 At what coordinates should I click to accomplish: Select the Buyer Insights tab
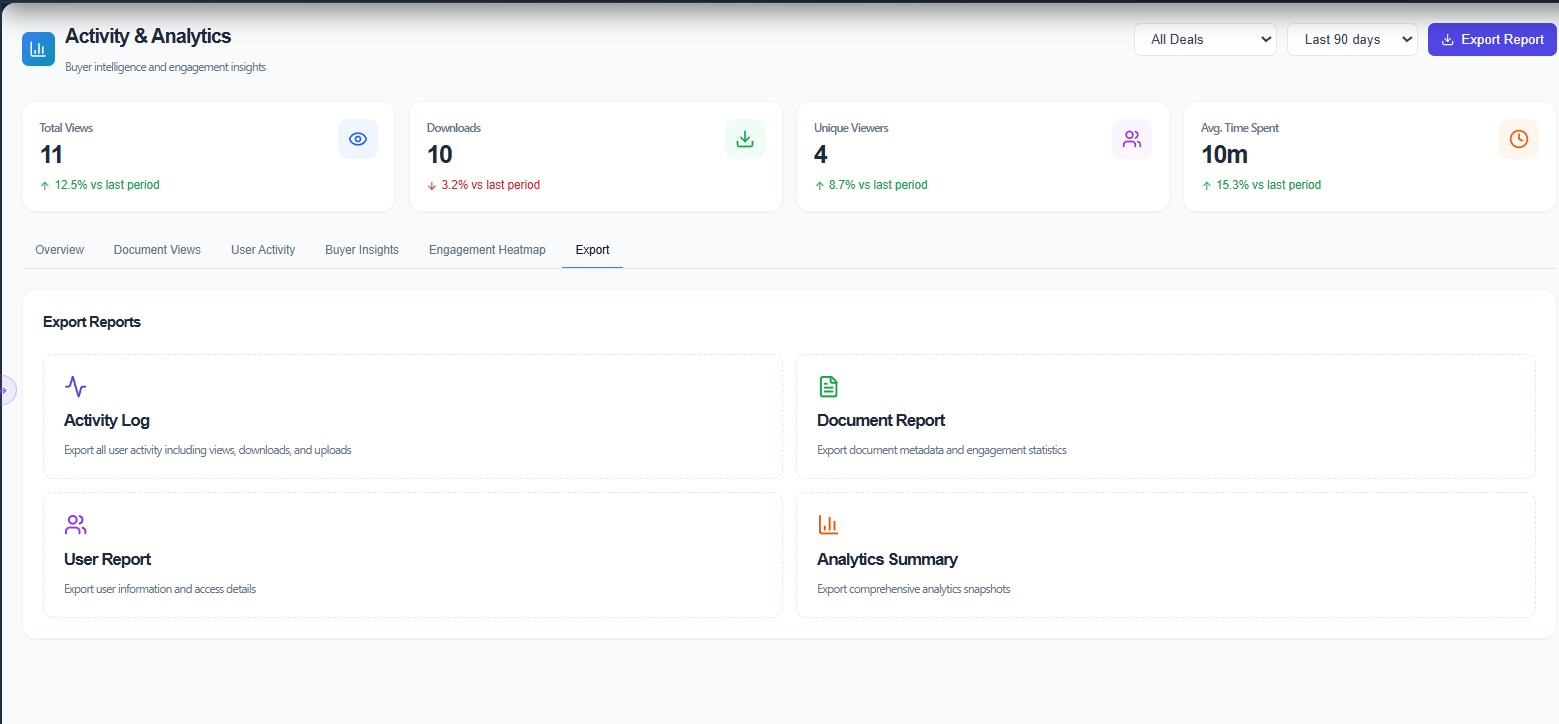pos(361,249)
